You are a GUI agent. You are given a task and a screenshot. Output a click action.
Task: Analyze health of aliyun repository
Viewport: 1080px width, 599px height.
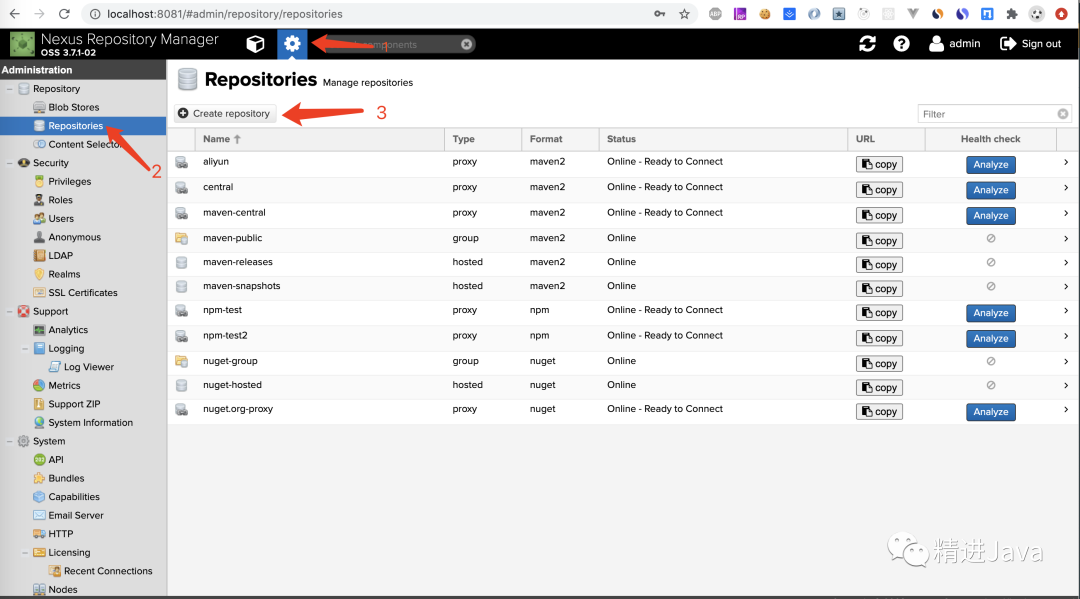coord(990,165)
